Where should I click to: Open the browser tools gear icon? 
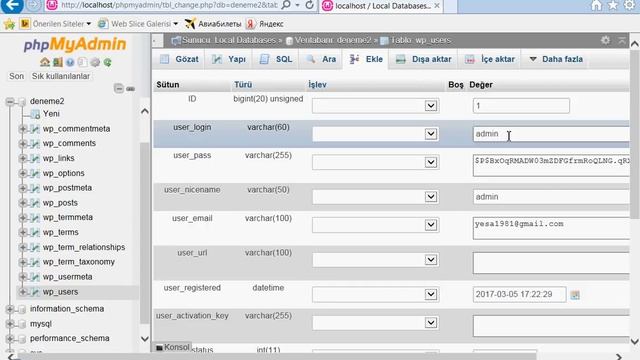point(630,5)
